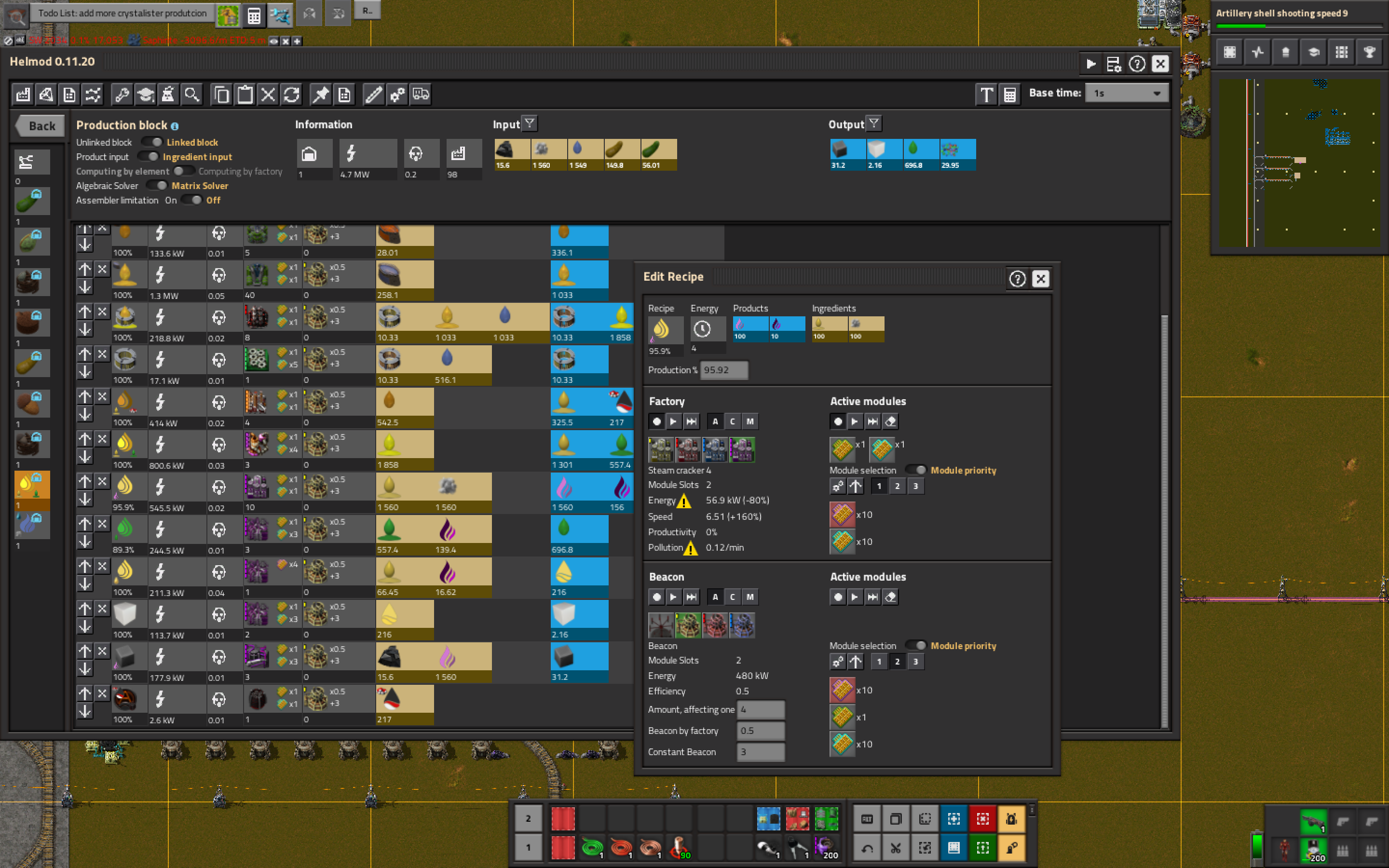Click the pencil edit icon in the toolbar
The width and height of the screenshot is (1389, 868).
374,94
